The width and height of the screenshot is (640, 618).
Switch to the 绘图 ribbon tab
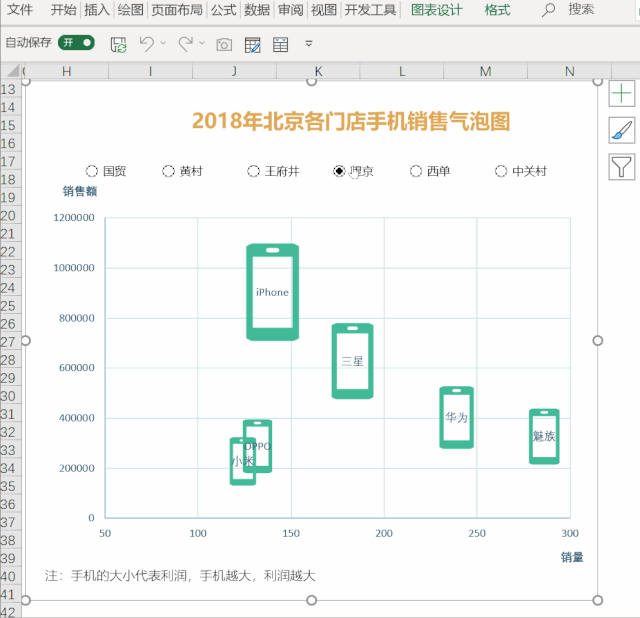pos(131,9)
